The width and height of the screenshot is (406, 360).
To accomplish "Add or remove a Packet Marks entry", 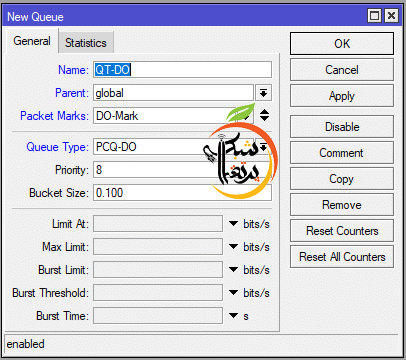I will pos(264,115).
